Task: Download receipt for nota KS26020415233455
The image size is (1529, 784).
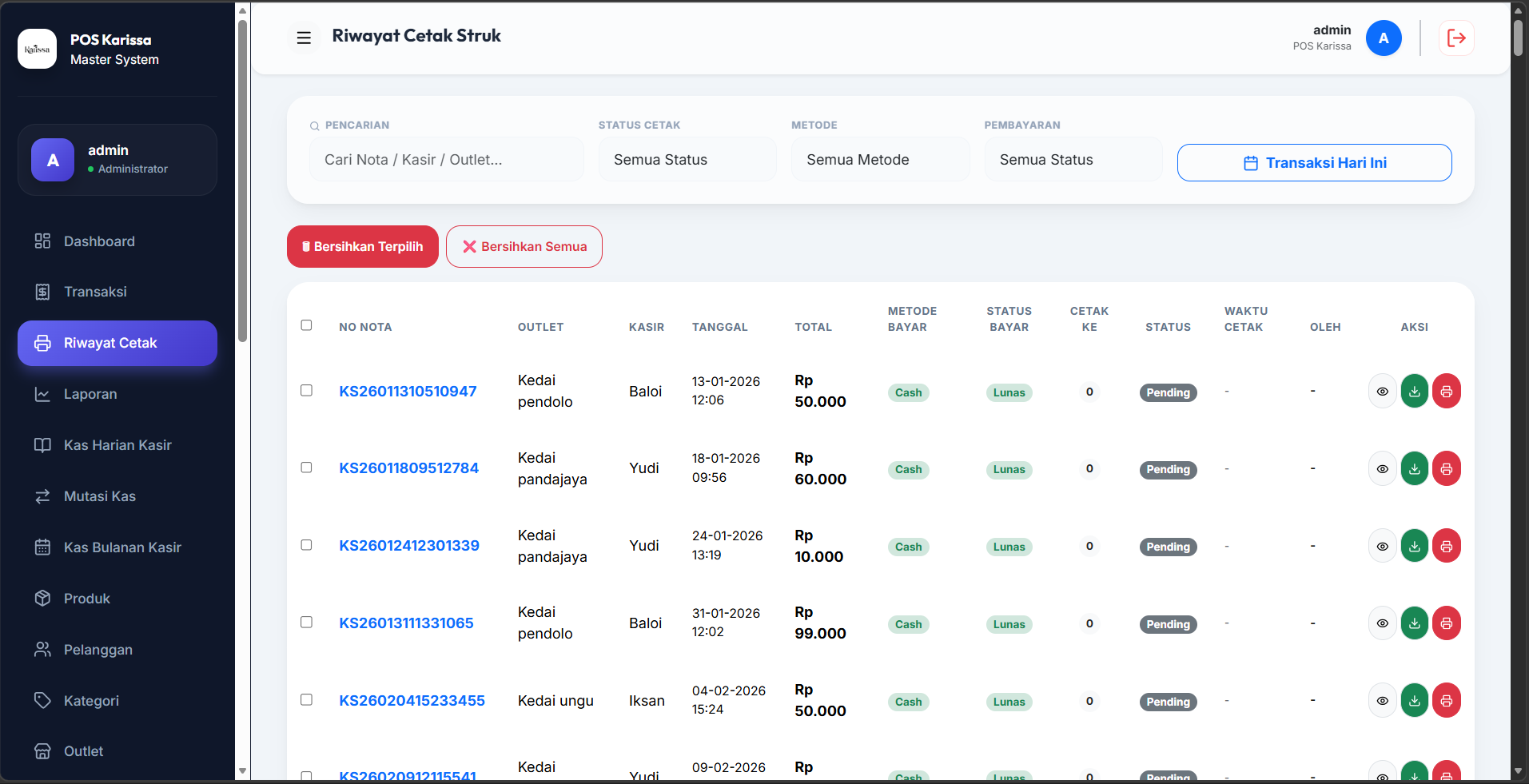Action: (1414, 701)
